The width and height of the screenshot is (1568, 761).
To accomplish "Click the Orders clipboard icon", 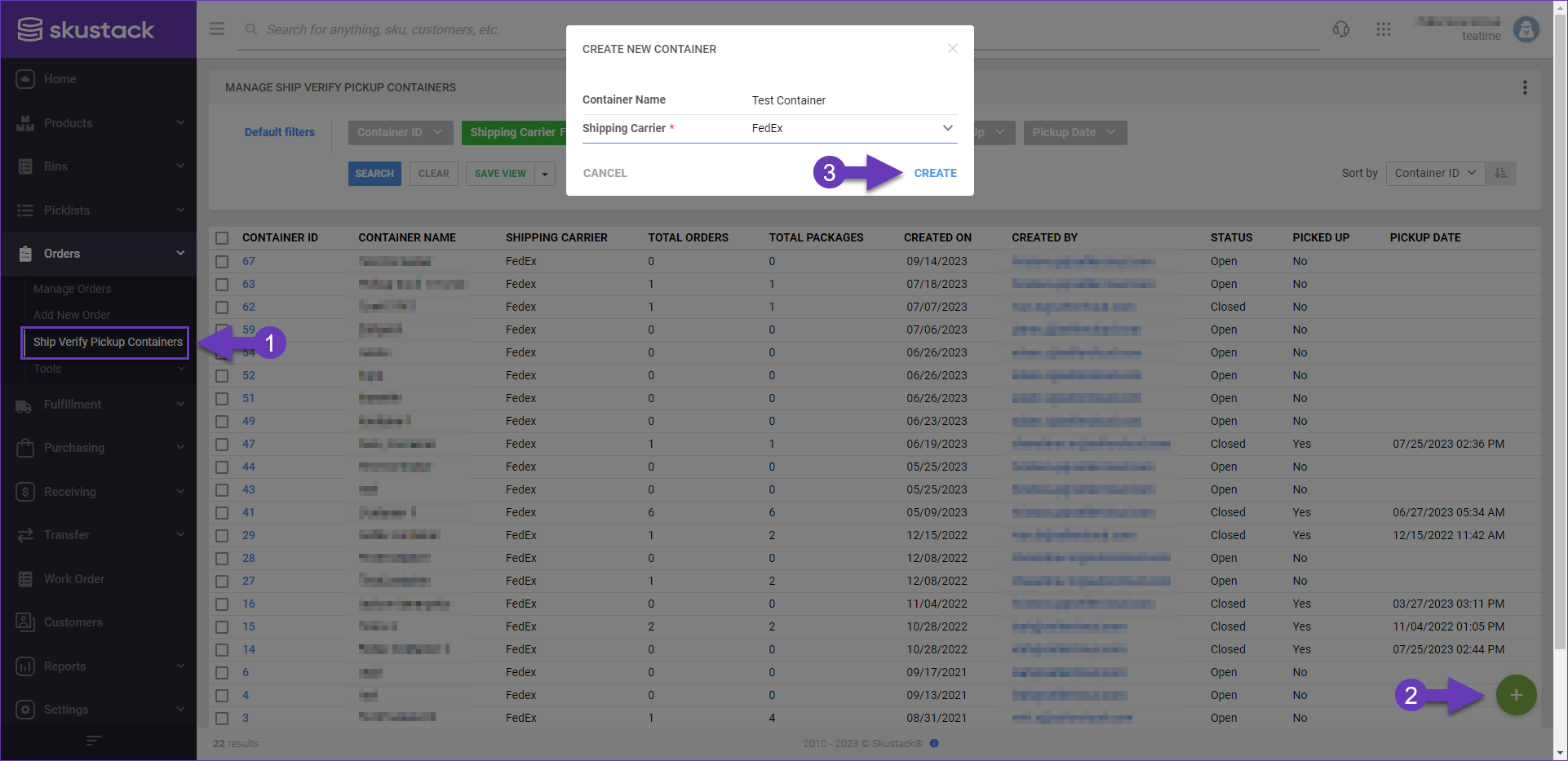I will [25, 254].
